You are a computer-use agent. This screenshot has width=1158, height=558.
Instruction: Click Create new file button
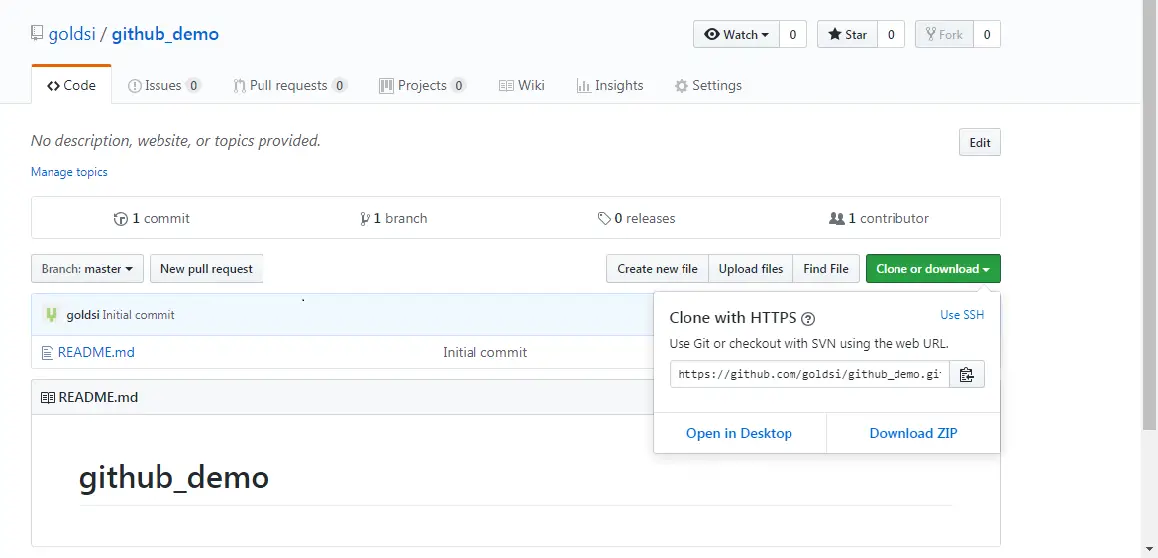tap(657, 269)
